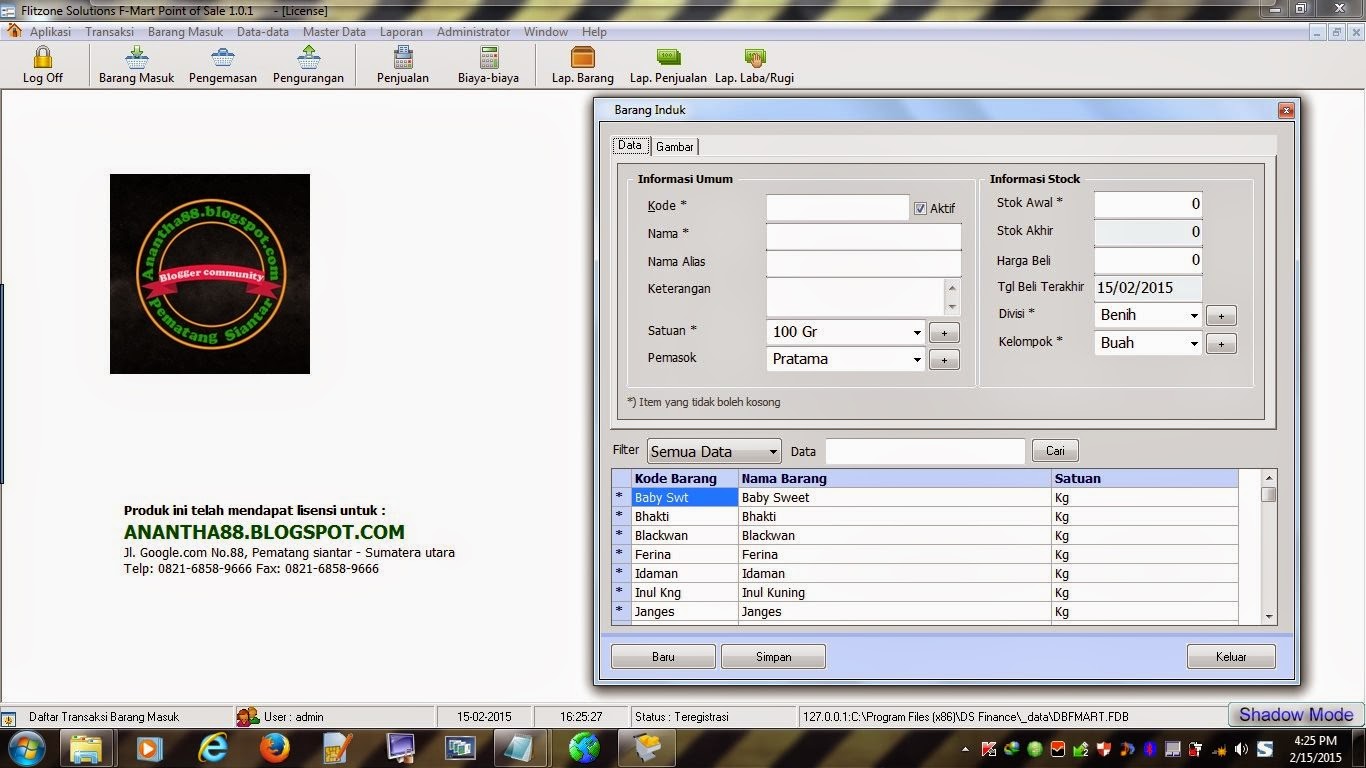Click the Stok Awal field
Image resolution: width=1366 pixels, height=768 pixels.
point(1148,204)
